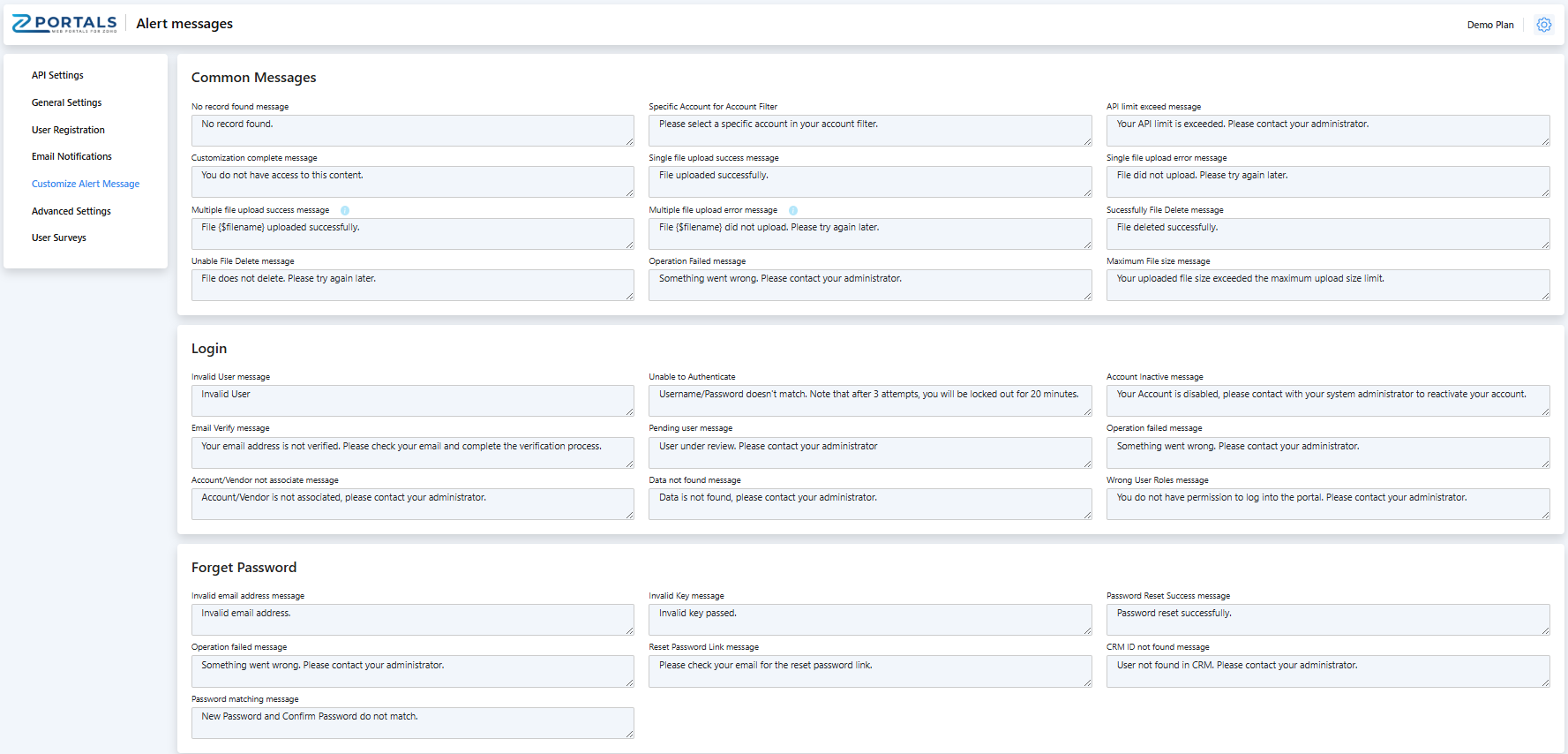Click the Password matching message textarea
1568x754 pixels.
[412, 723]
